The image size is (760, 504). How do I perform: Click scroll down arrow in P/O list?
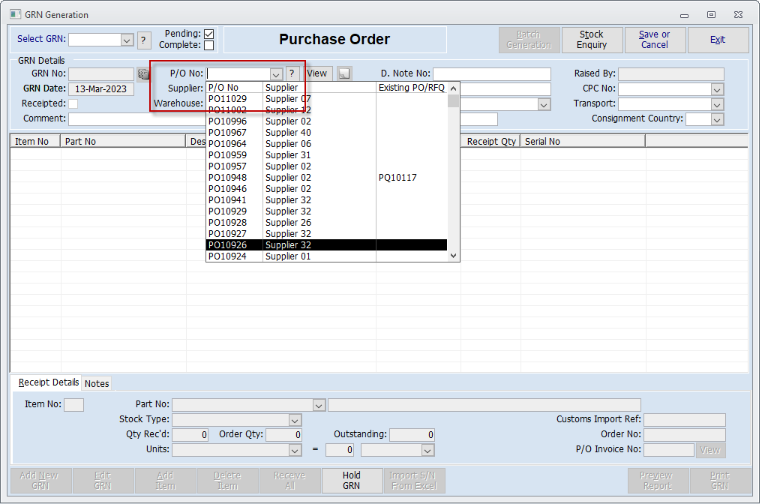[x=453, y=256]
